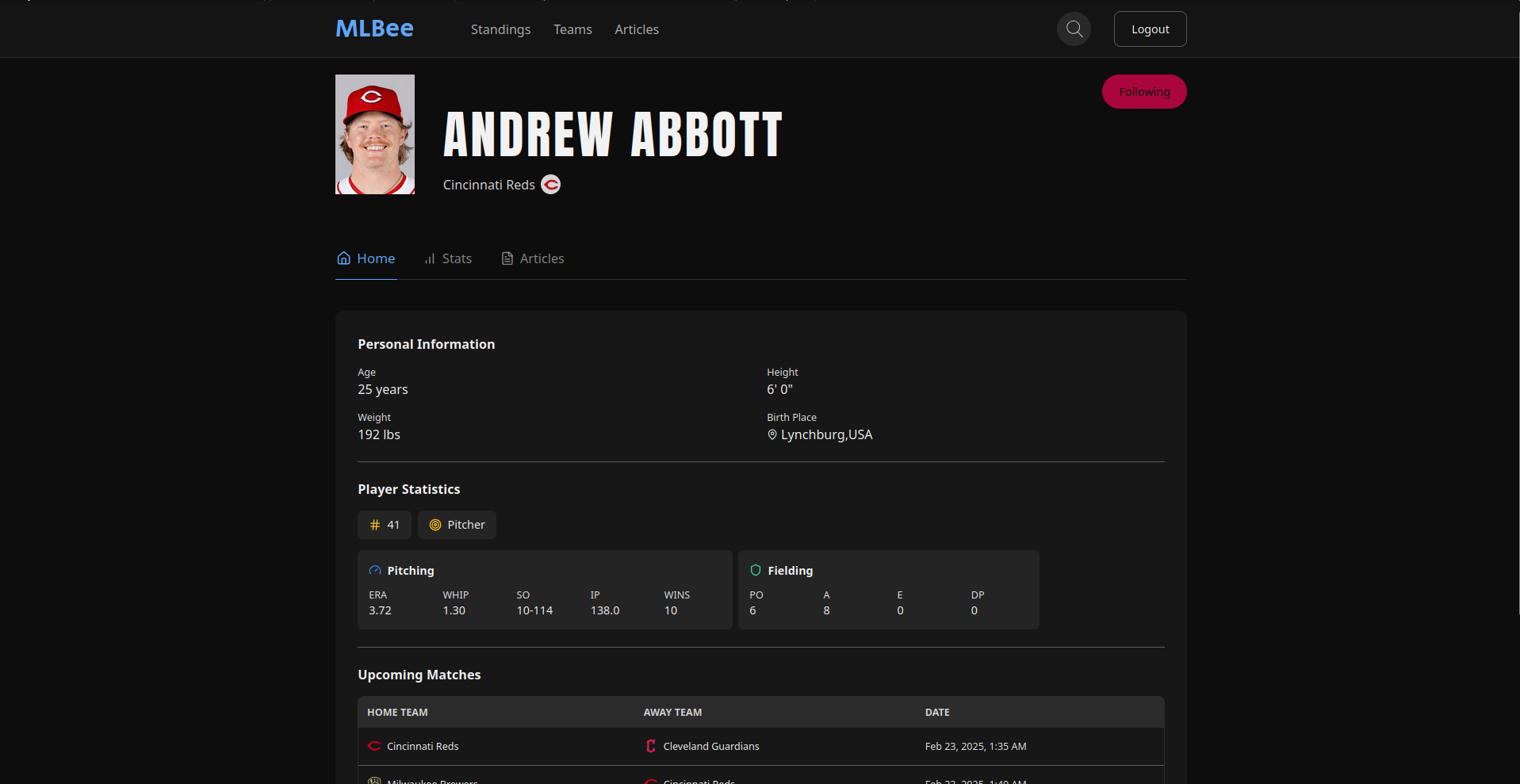1520x784 pixels.
Task: Click the Personal Information heading
Action: [x=426, y=344]
